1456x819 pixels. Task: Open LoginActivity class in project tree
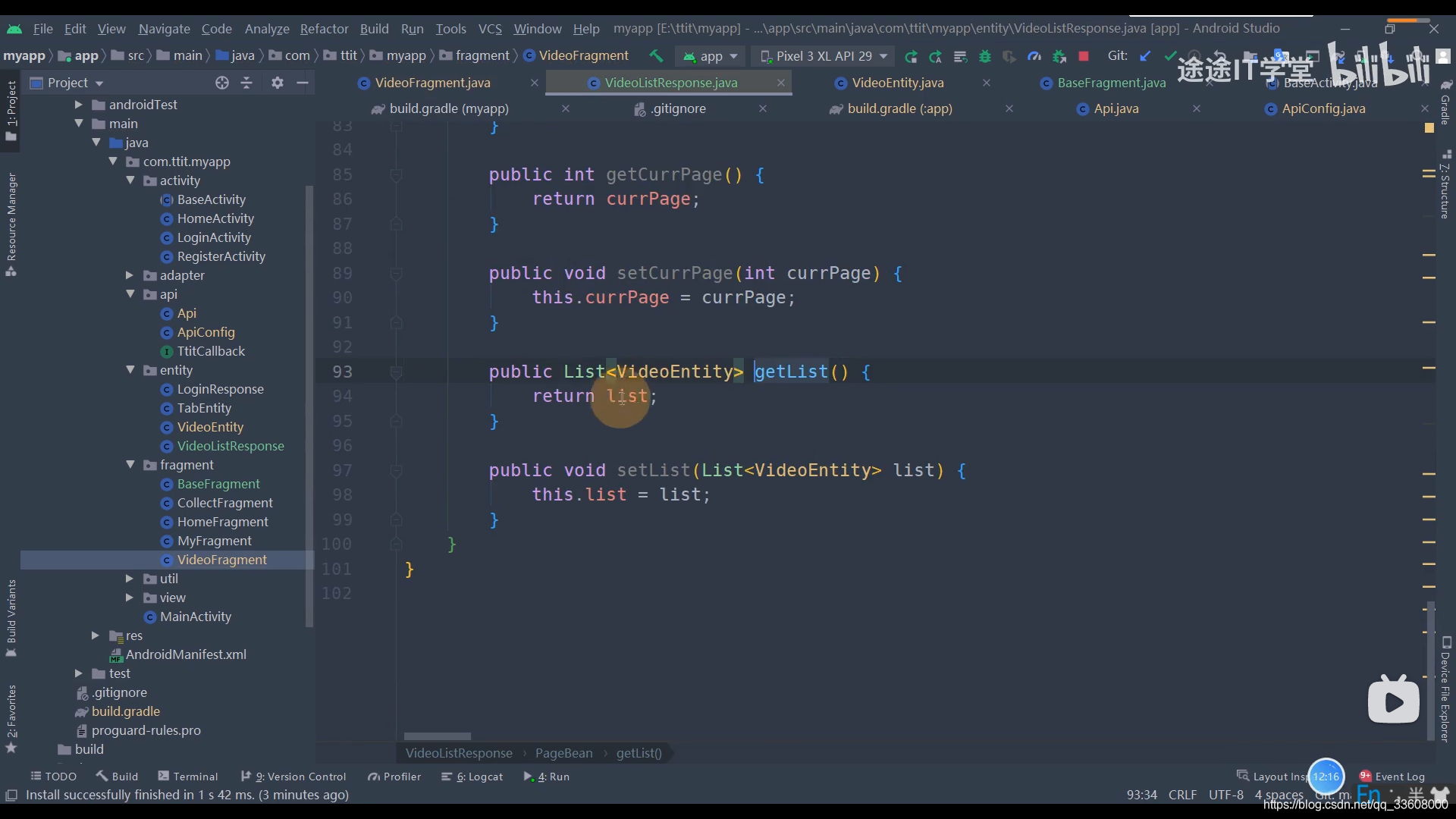pyautogui.click(x=214, y=237)
